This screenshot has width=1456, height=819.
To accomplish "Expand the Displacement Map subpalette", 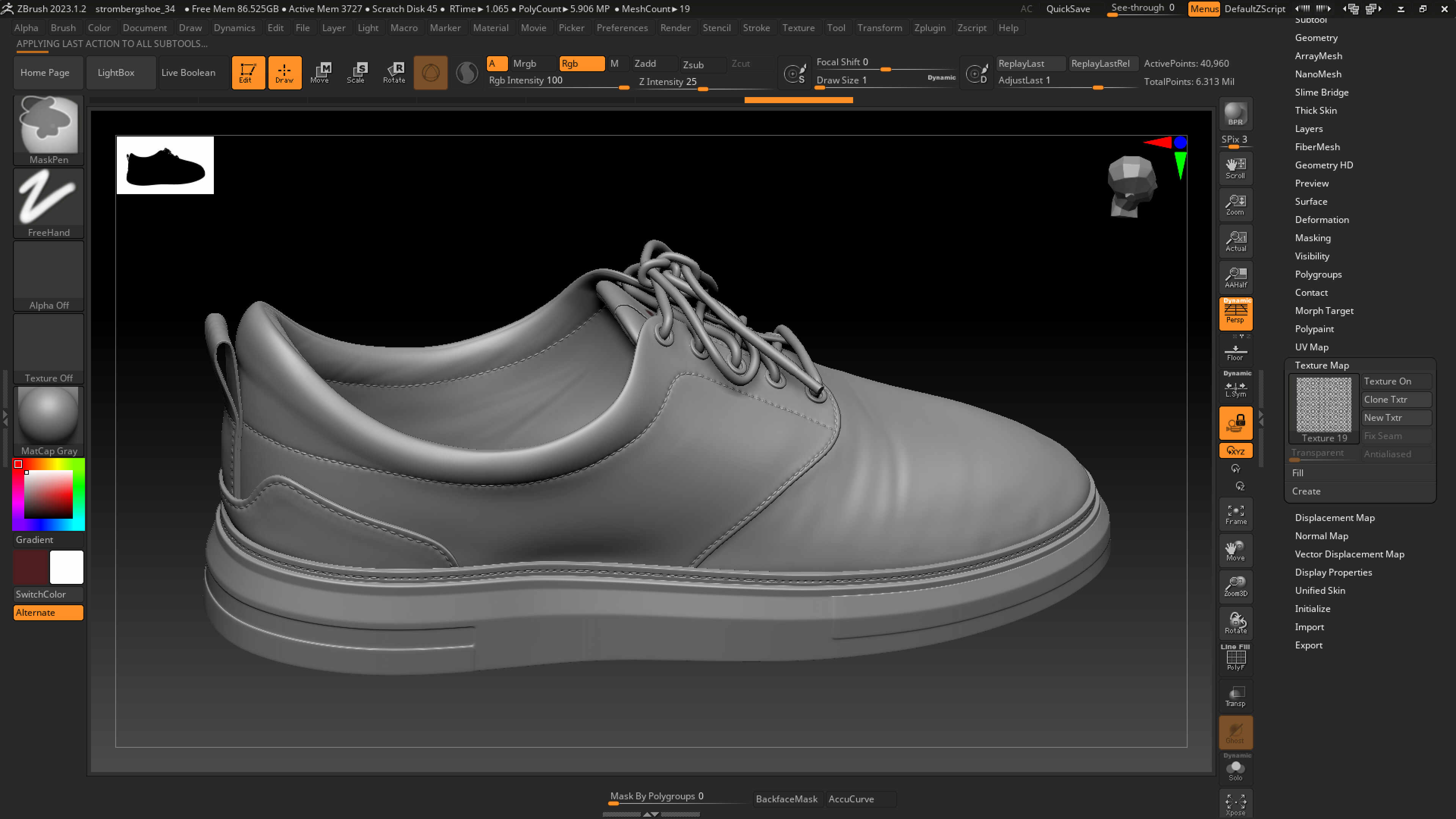I will 1335,517.
